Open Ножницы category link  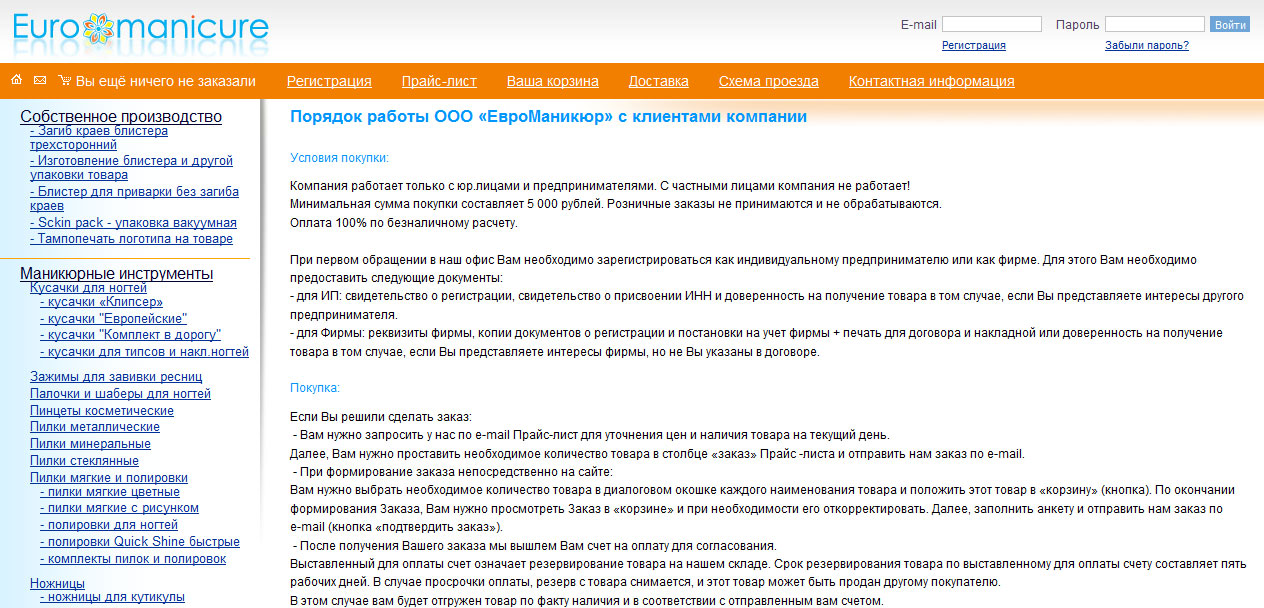(x=57, y=583)
